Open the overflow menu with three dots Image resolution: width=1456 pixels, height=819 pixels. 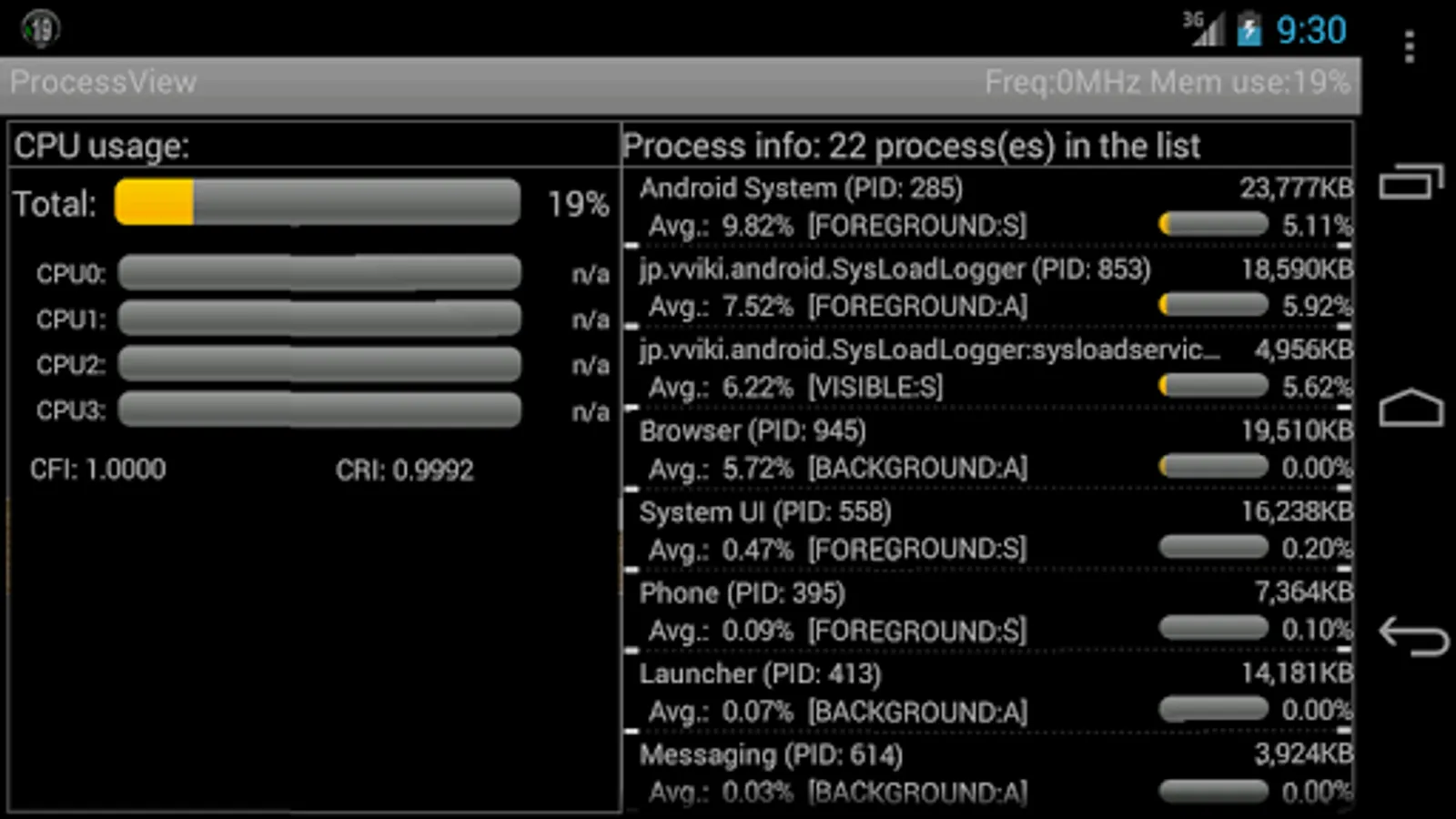[x=1409, y=46]
